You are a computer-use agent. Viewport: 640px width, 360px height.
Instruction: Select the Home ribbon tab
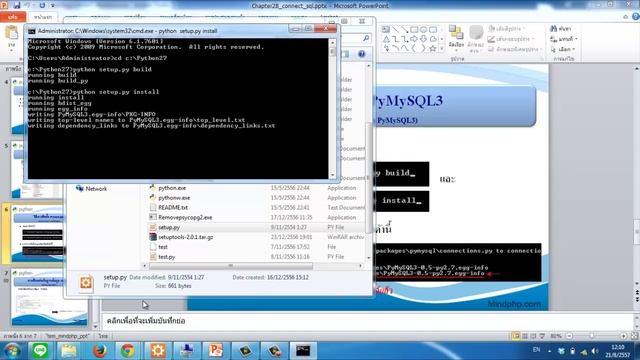(43, 17)
